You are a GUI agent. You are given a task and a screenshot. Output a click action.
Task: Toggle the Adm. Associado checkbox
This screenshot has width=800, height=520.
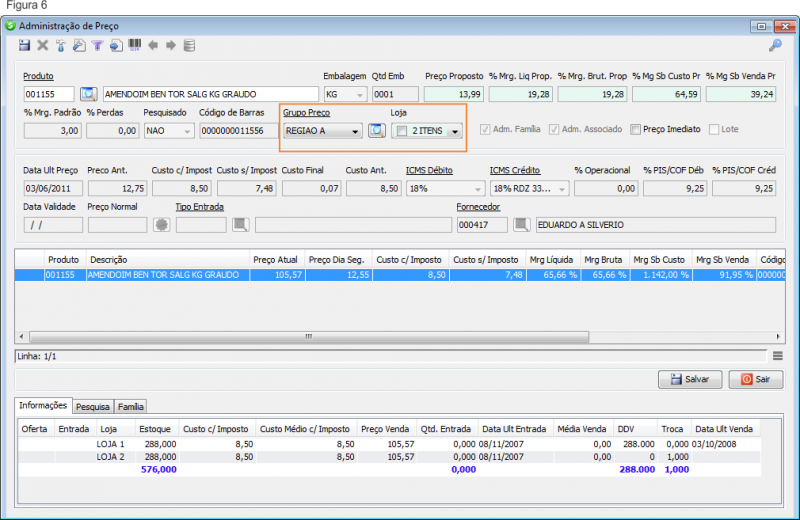click(x=554, y=130)
